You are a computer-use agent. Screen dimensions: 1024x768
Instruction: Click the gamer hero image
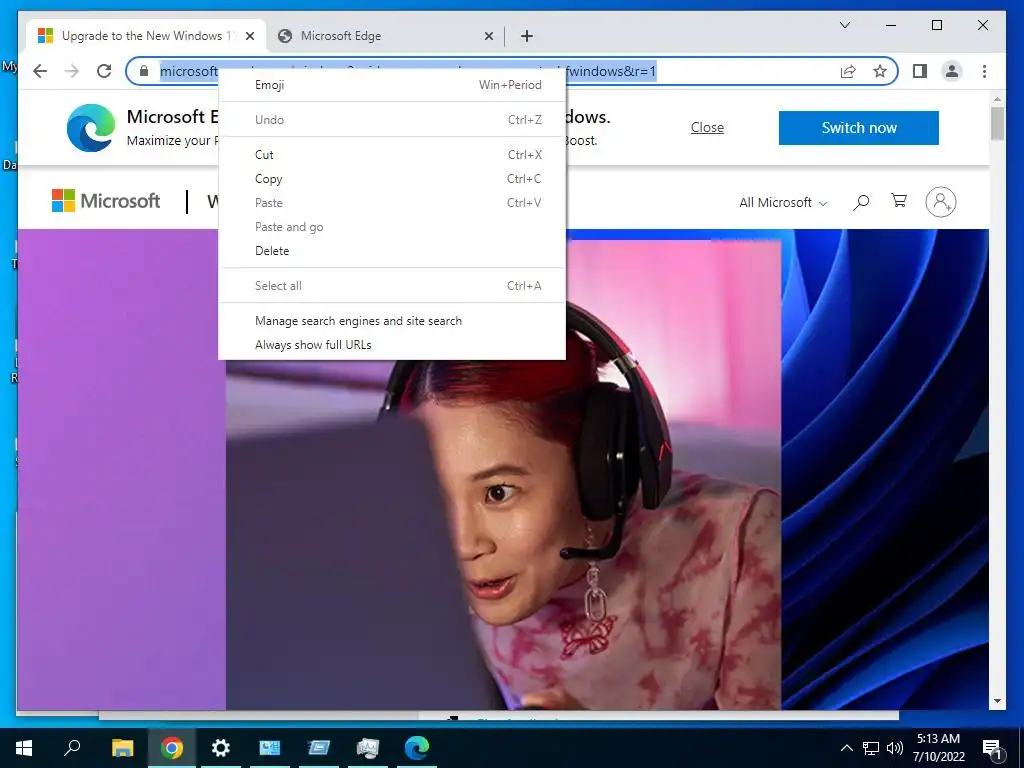[x=504, y=474]
